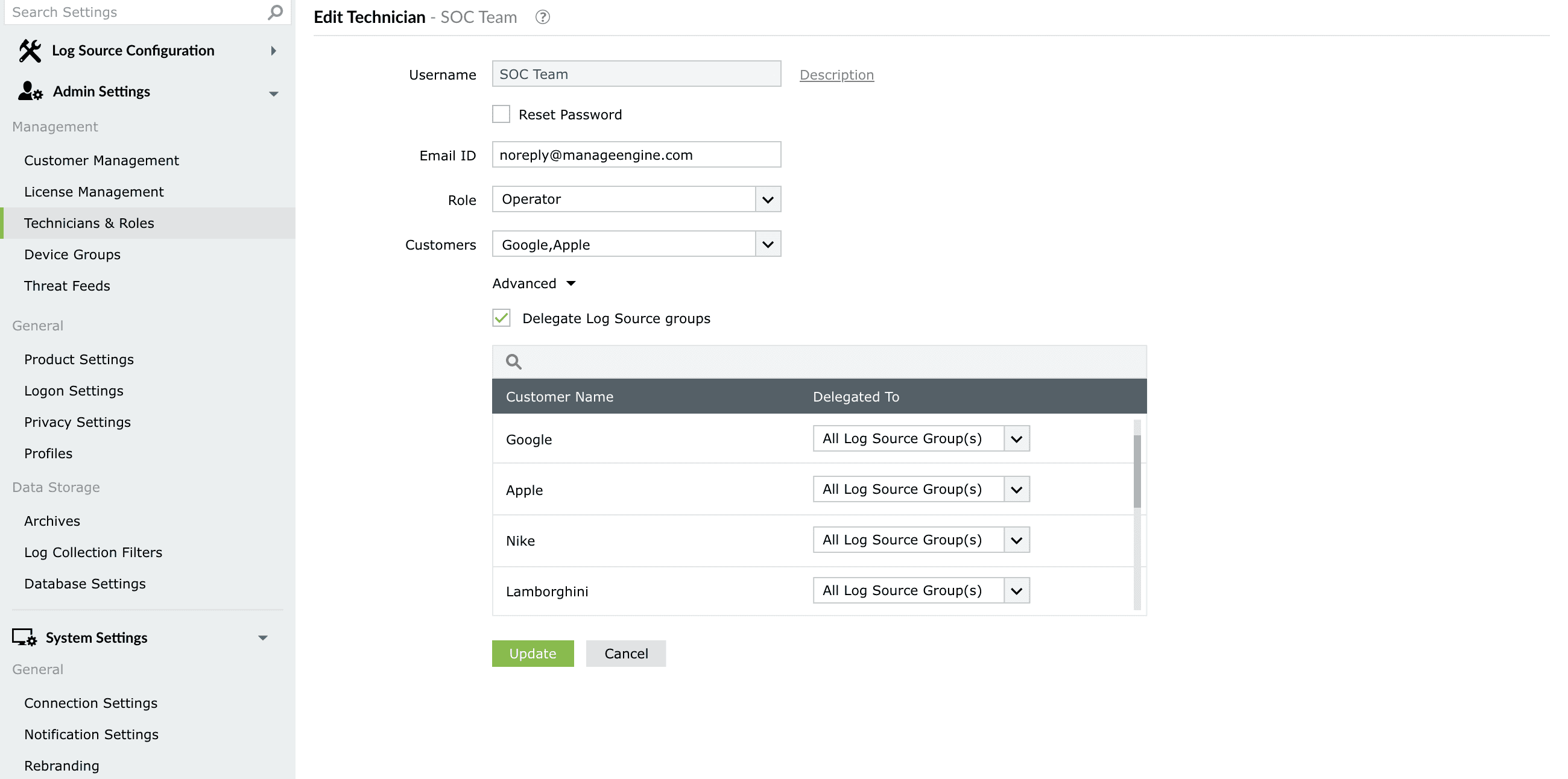Uncheck Delegate Log Source groups

(501, 318)
